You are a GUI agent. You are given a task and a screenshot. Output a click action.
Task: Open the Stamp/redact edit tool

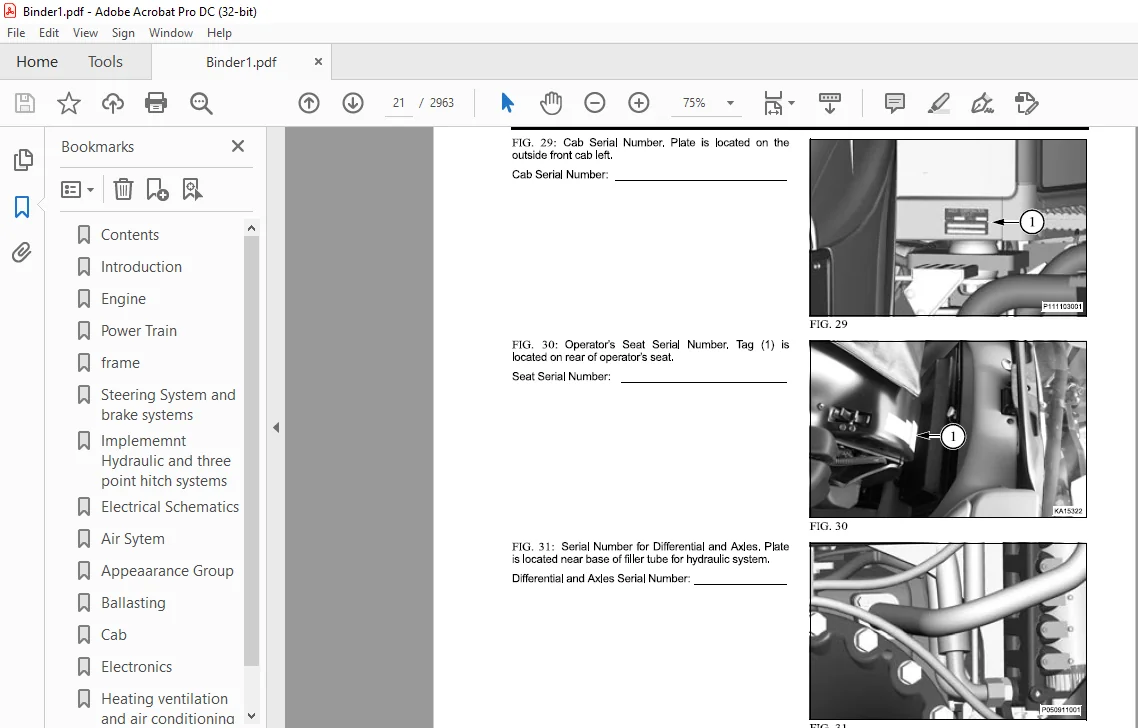pyautogui.click(x=1026, y=103)
